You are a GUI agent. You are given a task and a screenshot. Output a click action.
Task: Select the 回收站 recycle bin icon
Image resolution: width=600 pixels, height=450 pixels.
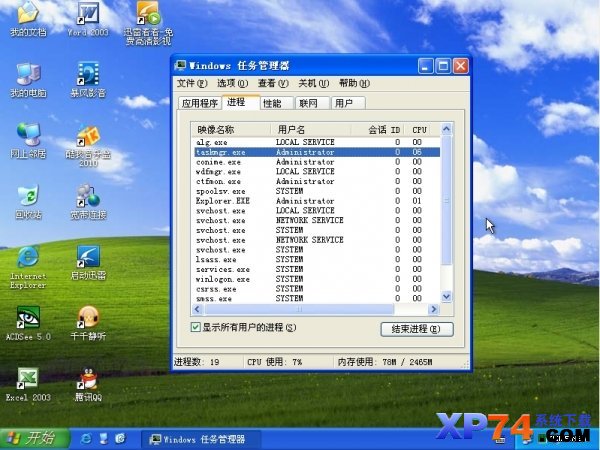pos(28,202)
